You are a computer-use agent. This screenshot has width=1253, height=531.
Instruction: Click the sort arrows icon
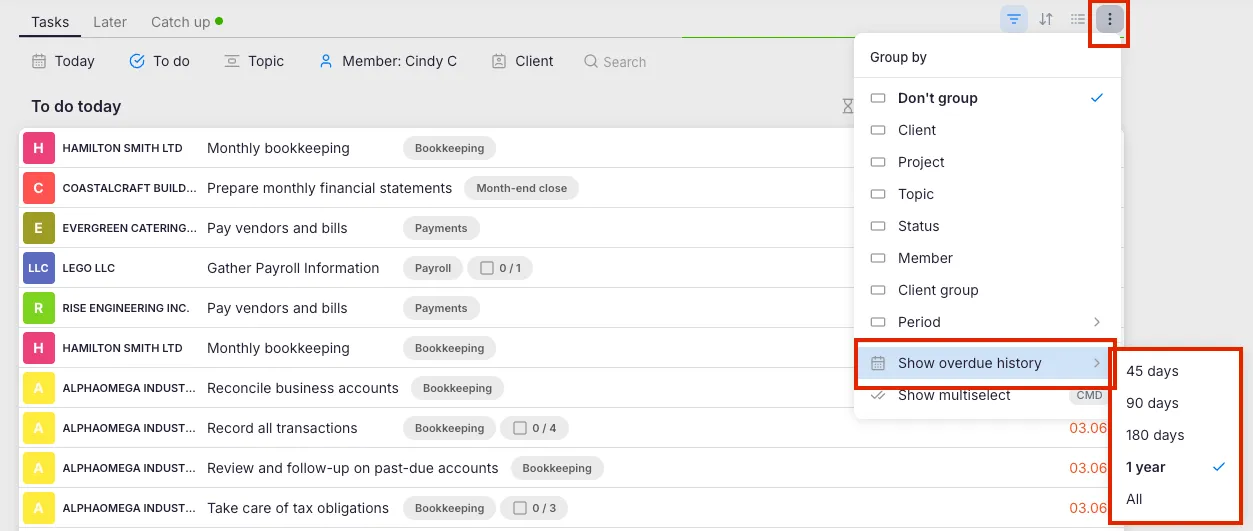pyautogui.click(x=1046, y=19)
